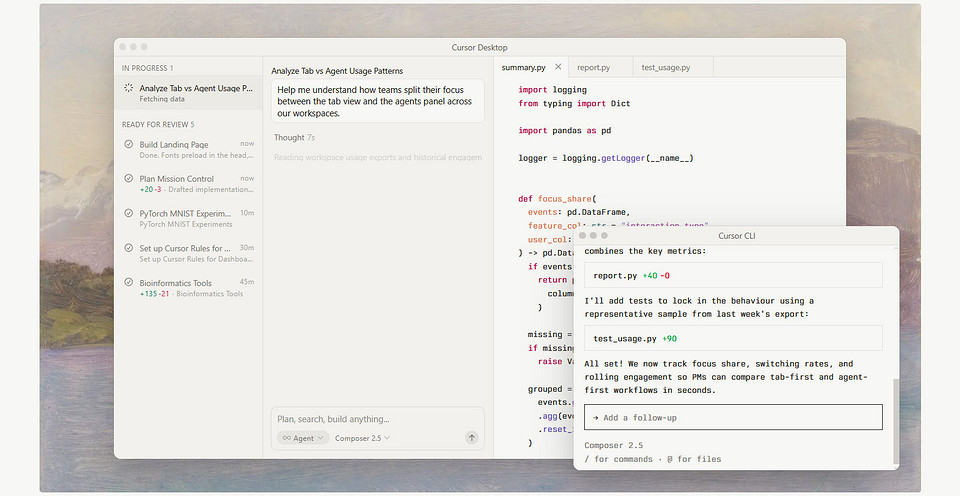Click the checkmark icon for Build Landing Page
The image size is (960, 496).
click(129, 144)
